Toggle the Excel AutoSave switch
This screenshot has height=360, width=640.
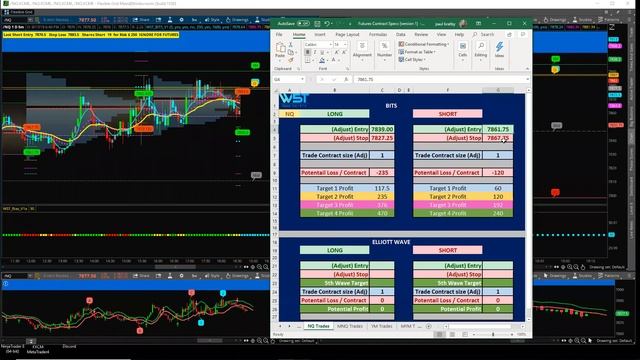pos(304,24)
